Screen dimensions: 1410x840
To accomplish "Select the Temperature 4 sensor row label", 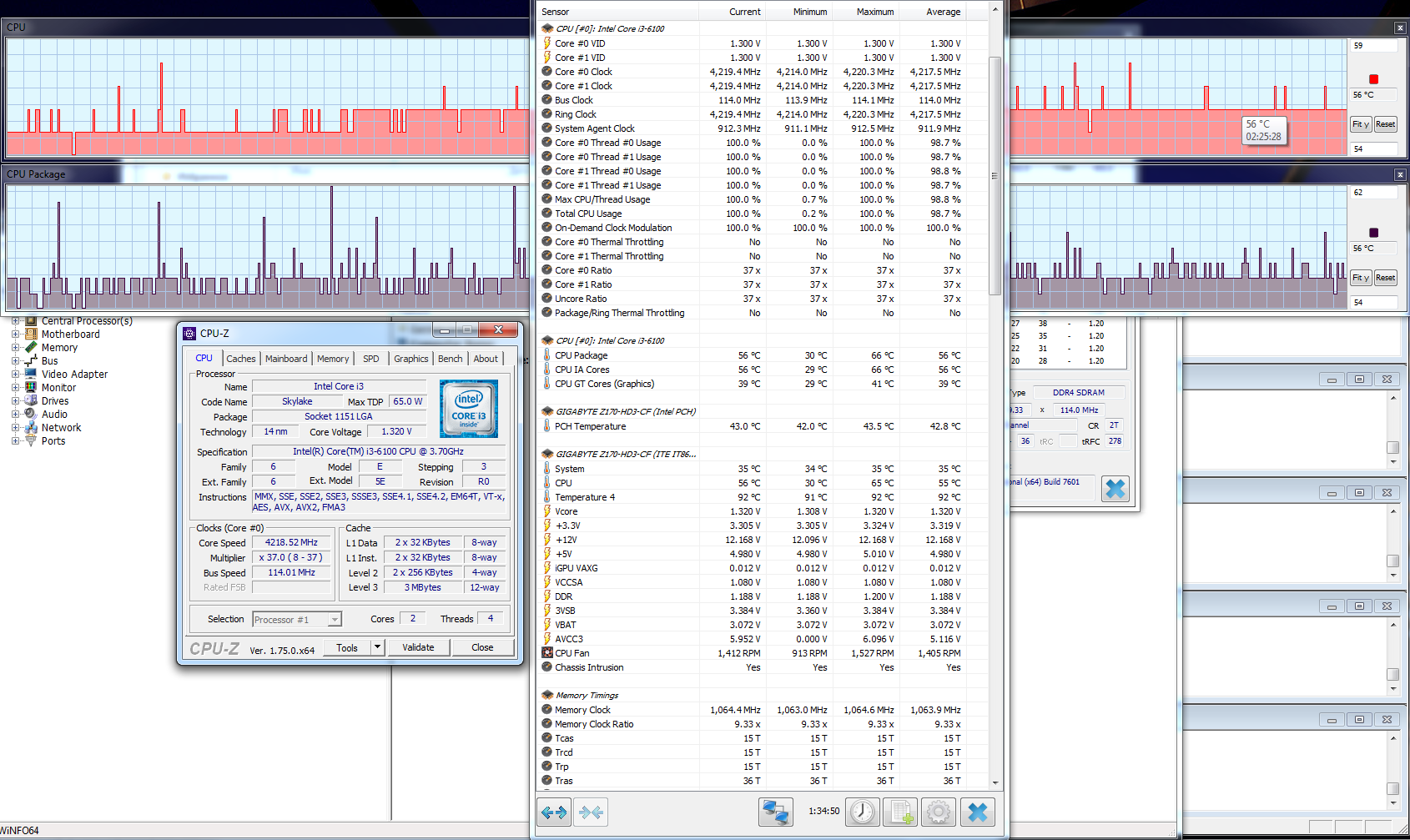I will click(585, 497).
